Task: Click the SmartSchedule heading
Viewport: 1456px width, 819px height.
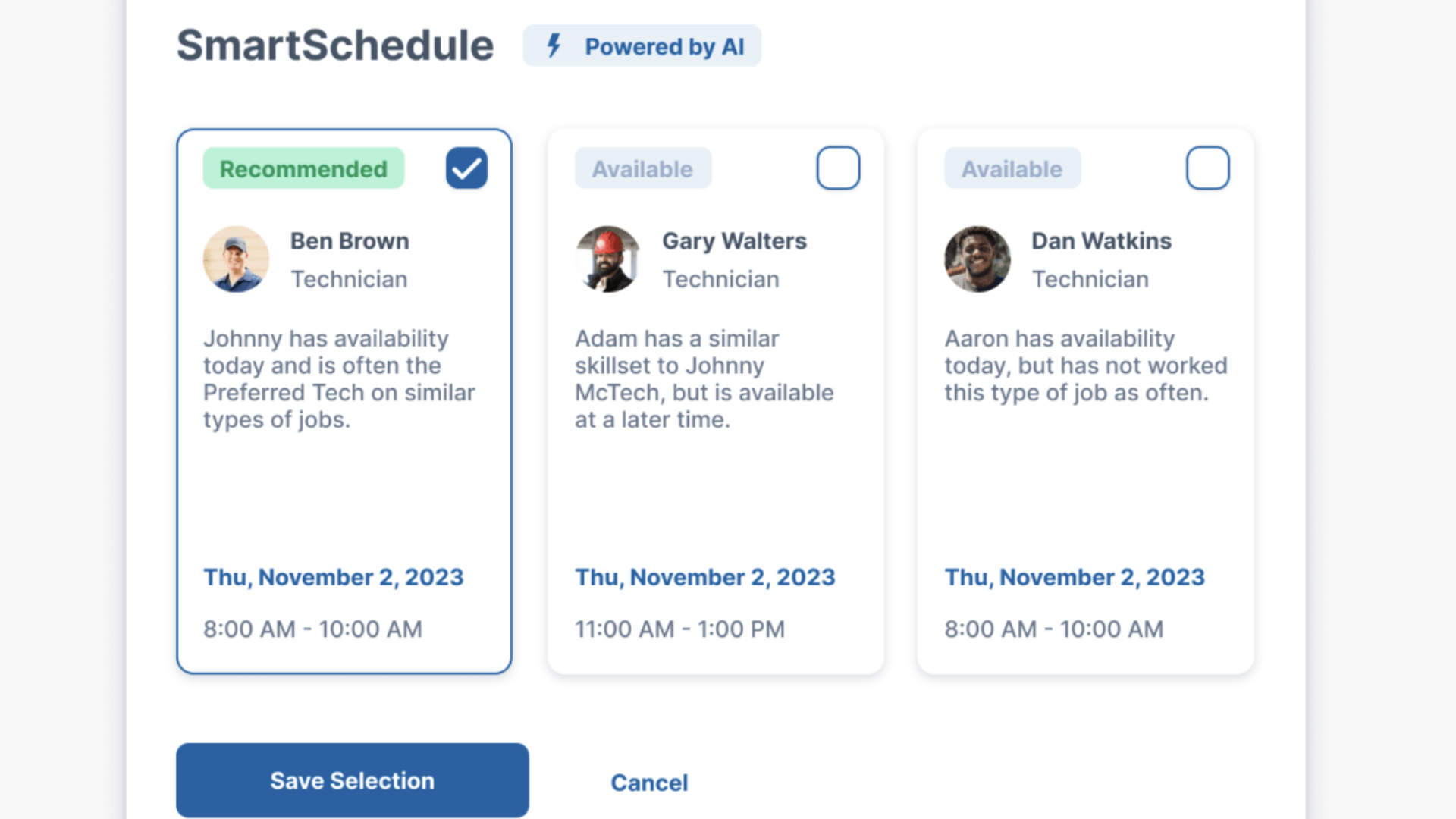Action: coord(334,45)
